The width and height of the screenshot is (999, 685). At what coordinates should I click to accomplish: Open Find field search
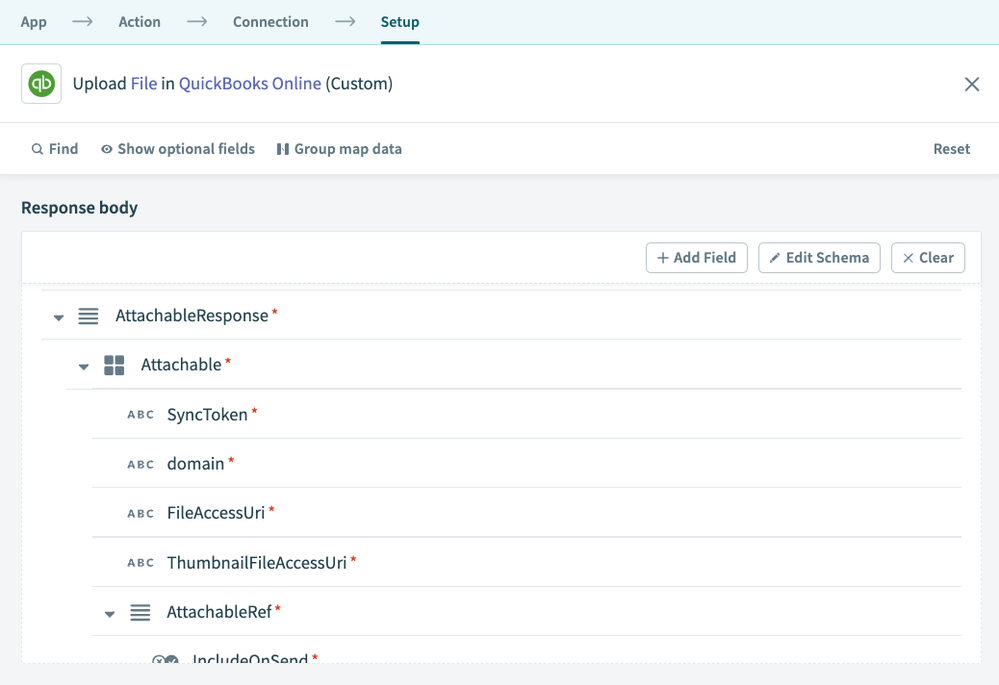tap(55, 149)
